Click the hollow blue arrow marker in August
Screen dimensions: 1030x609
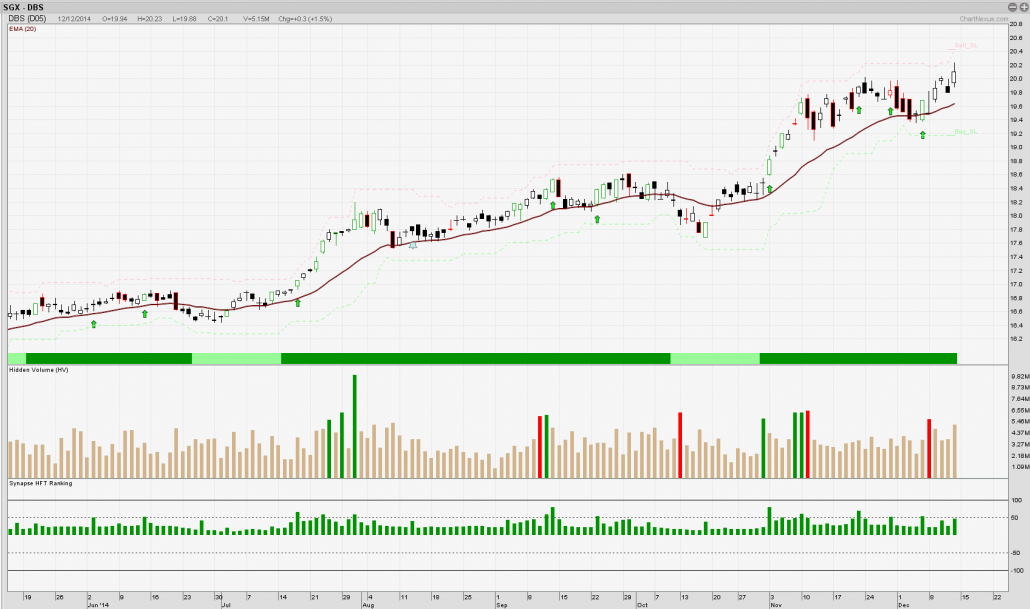coord(413,243)
